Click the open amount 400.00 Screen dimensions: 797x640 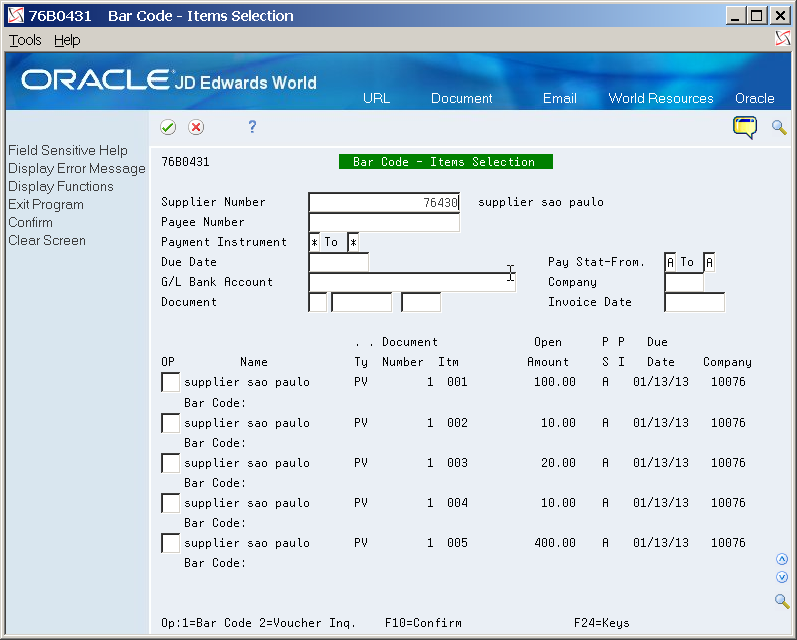(x=555, y=543)
